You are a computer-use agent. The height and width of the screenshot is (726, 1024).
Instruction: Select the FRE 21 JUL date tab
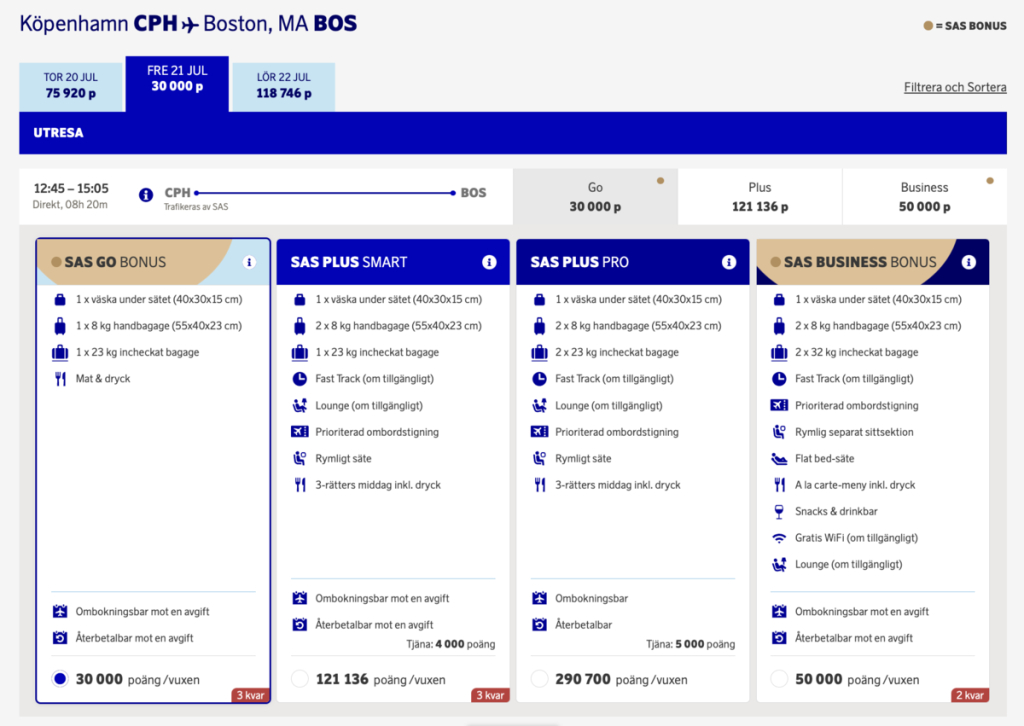point(177,84)
